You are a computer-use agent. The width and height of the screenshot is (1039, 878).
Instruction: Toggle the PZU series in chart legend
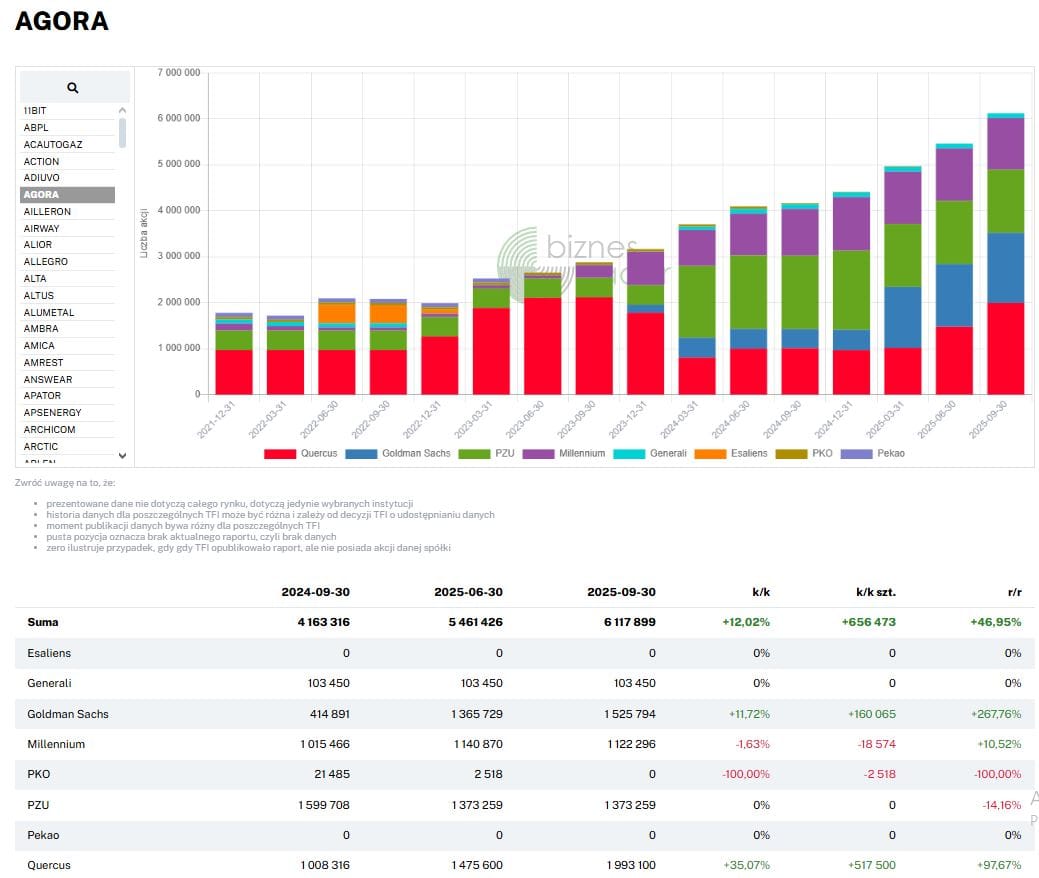pyautogui.click(x=498, y=453)
